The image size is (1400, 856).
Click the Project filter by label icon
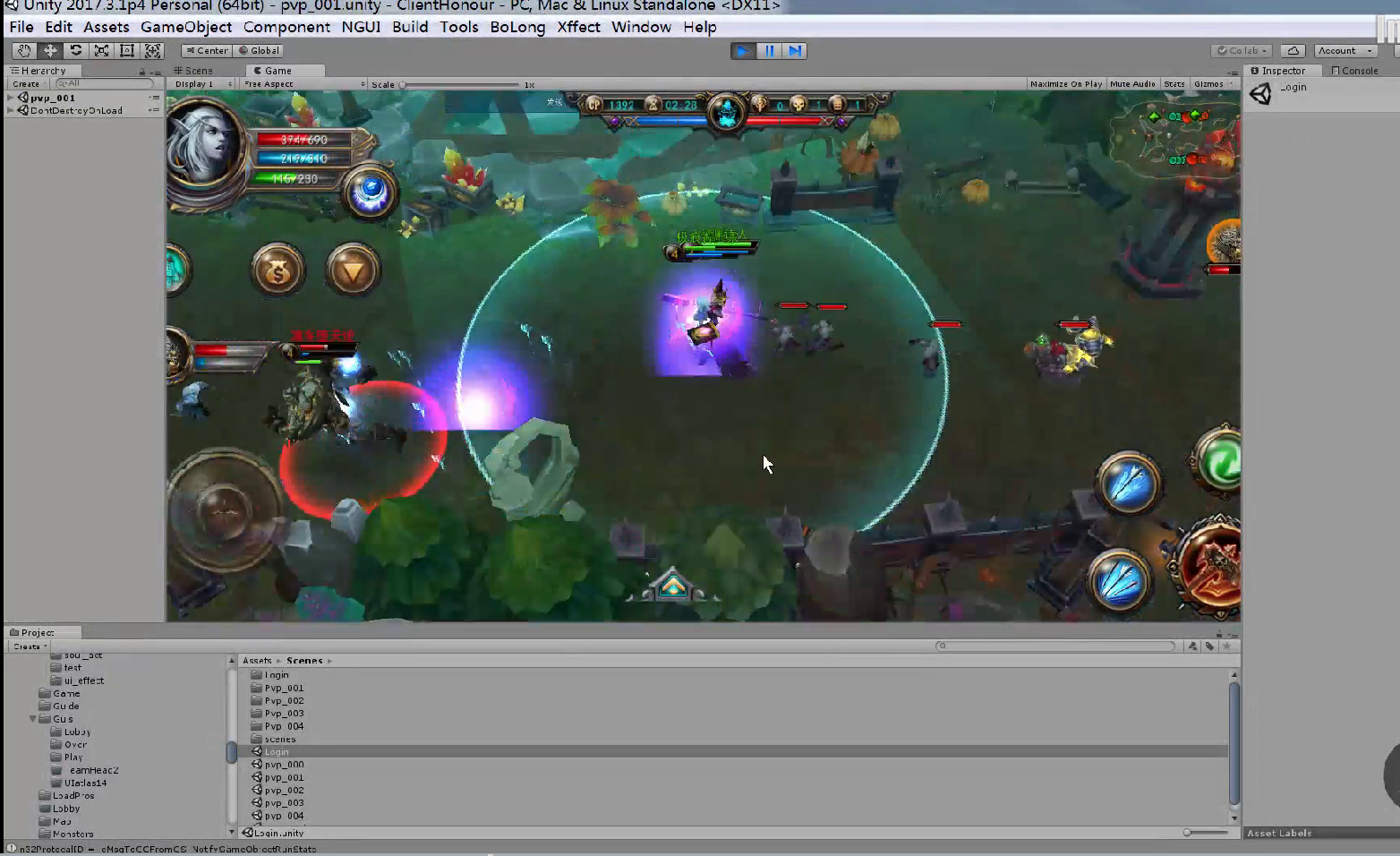point(1209,646)
